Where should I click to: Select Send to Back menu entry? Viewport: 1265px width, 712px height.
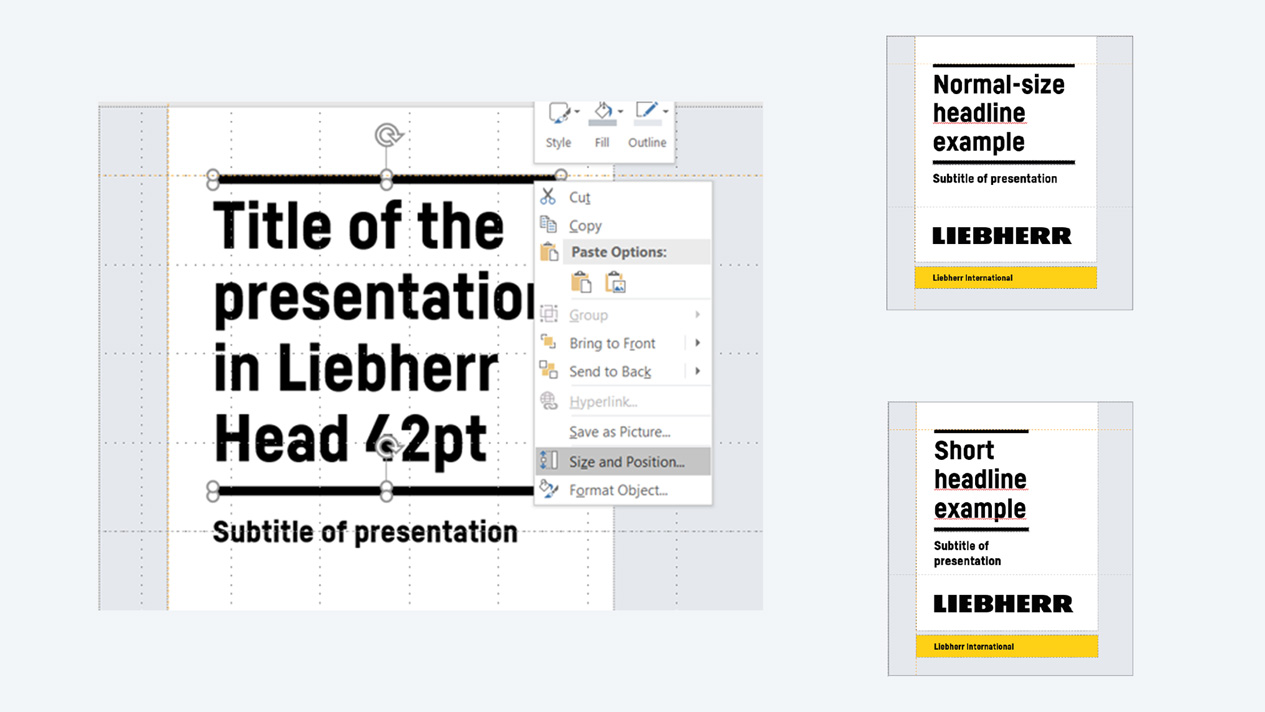coord(610,371)
